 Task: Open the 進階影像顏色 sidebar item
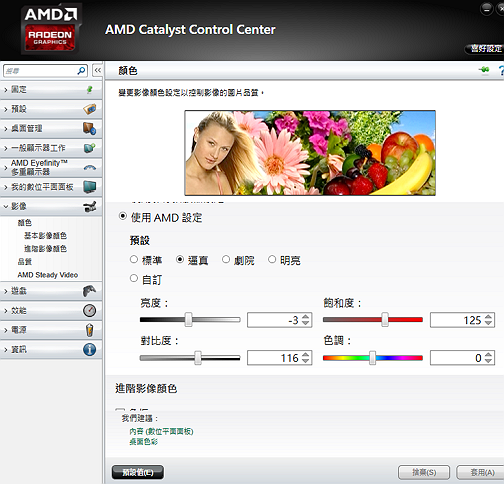[45, 249]
